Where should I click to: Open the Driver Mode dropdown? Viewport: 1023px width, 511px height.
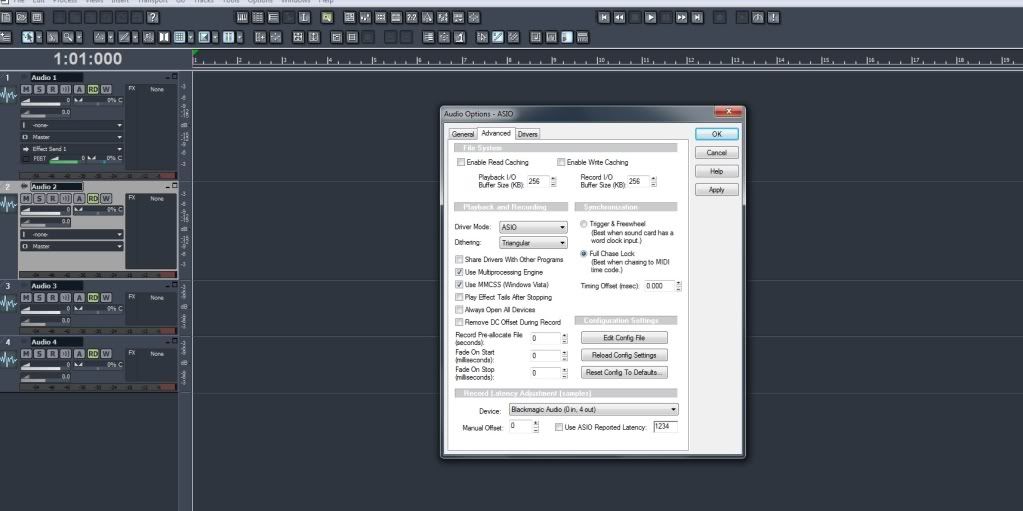pos(533,228)
